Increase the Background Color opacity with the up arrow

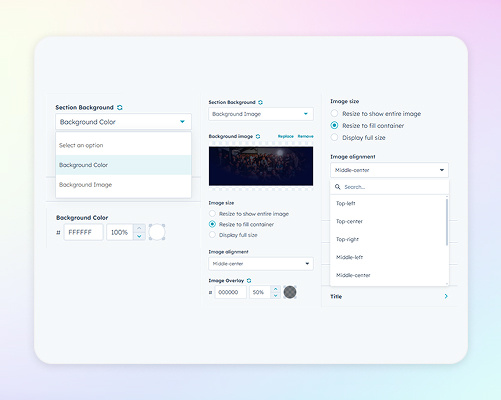(x=139, y=228)
